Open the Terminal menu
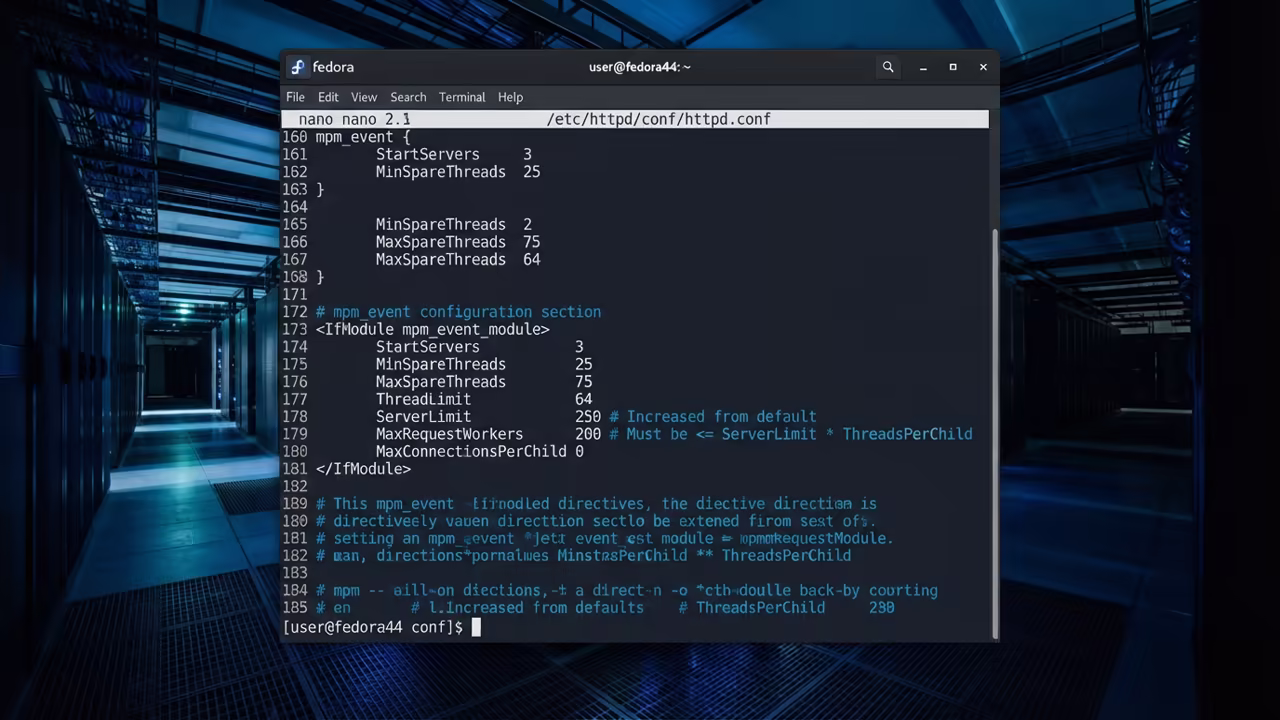 (462, 97)
